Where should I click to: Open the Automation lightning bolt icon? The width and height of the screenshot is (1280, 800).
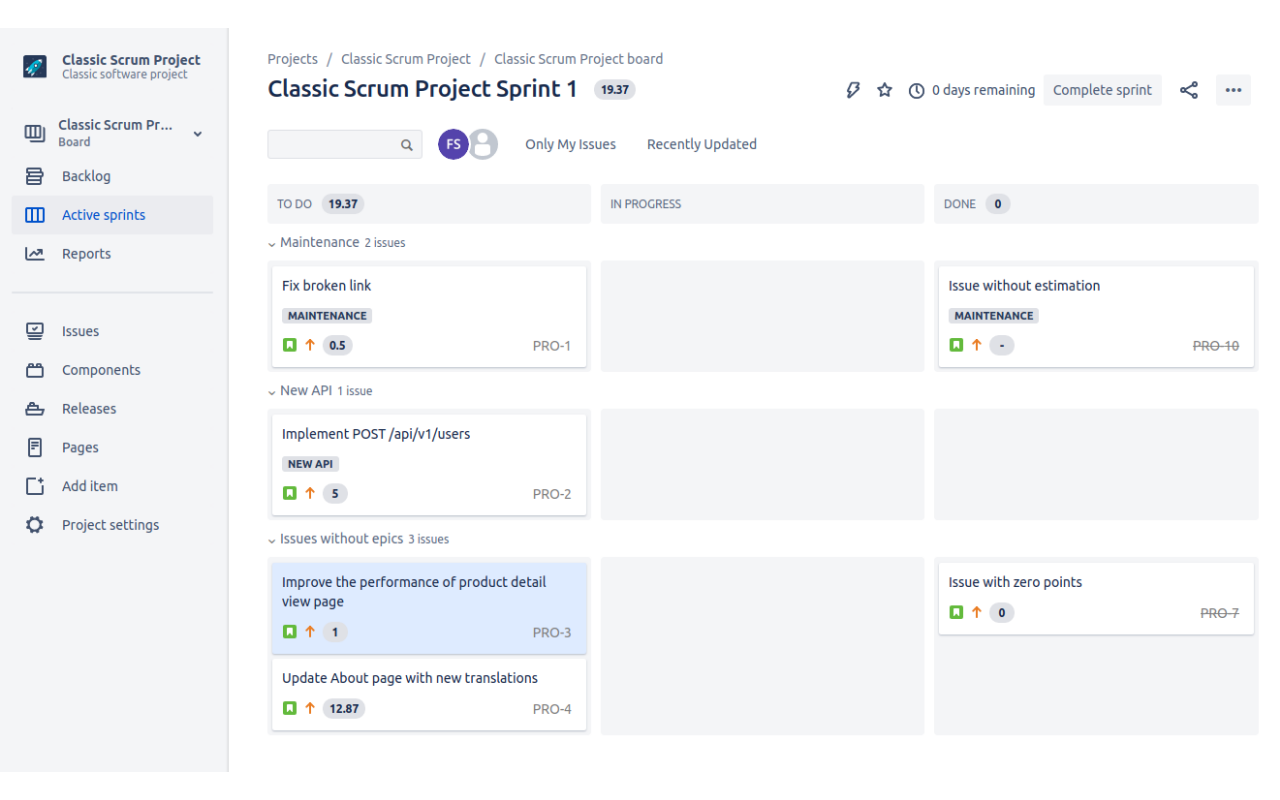pyautogui.click(x=852, y=90)
